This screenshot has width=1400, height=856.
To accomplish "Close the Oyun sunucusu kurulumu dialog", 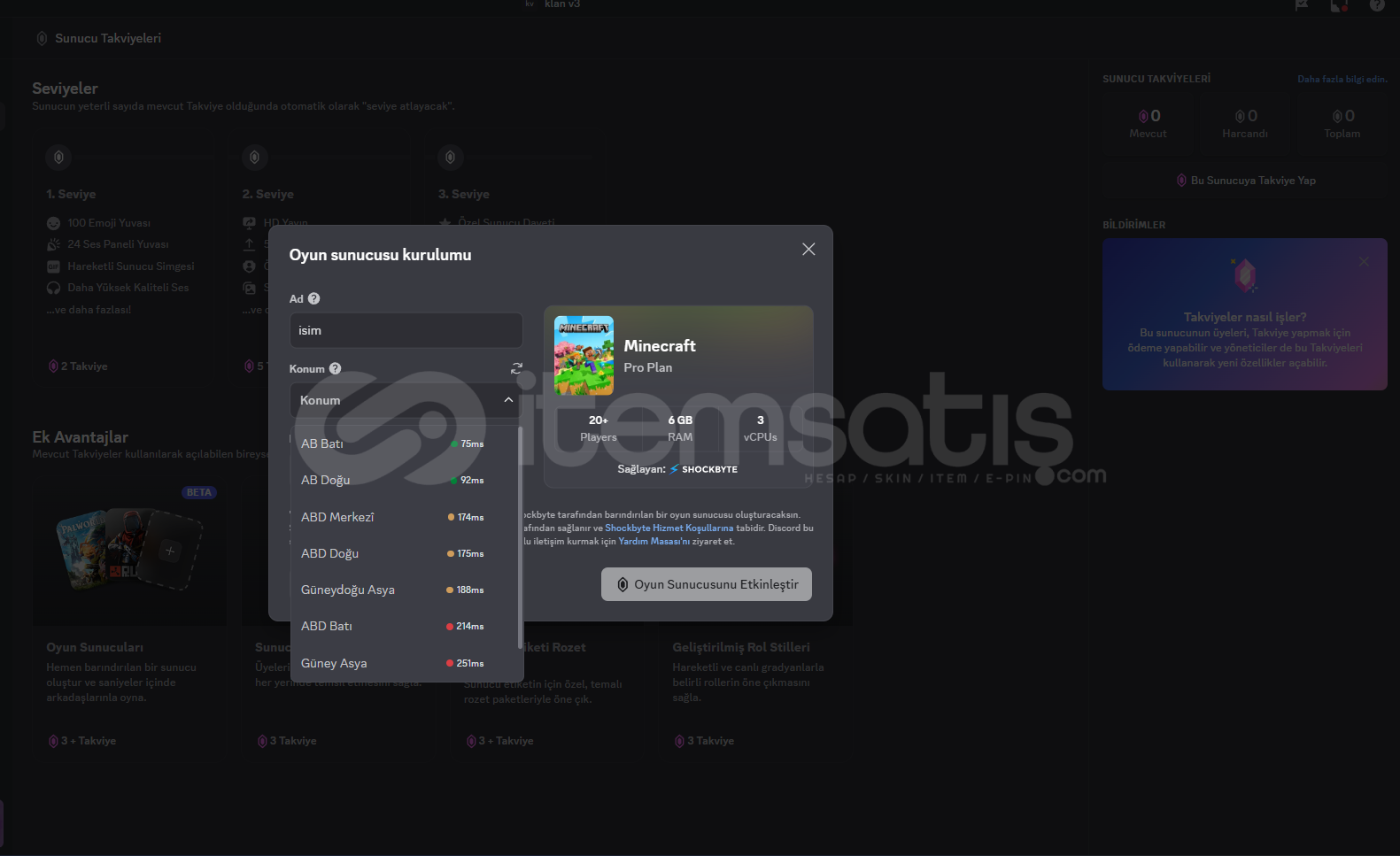I will pyautogui.click(x=808, y=250).
